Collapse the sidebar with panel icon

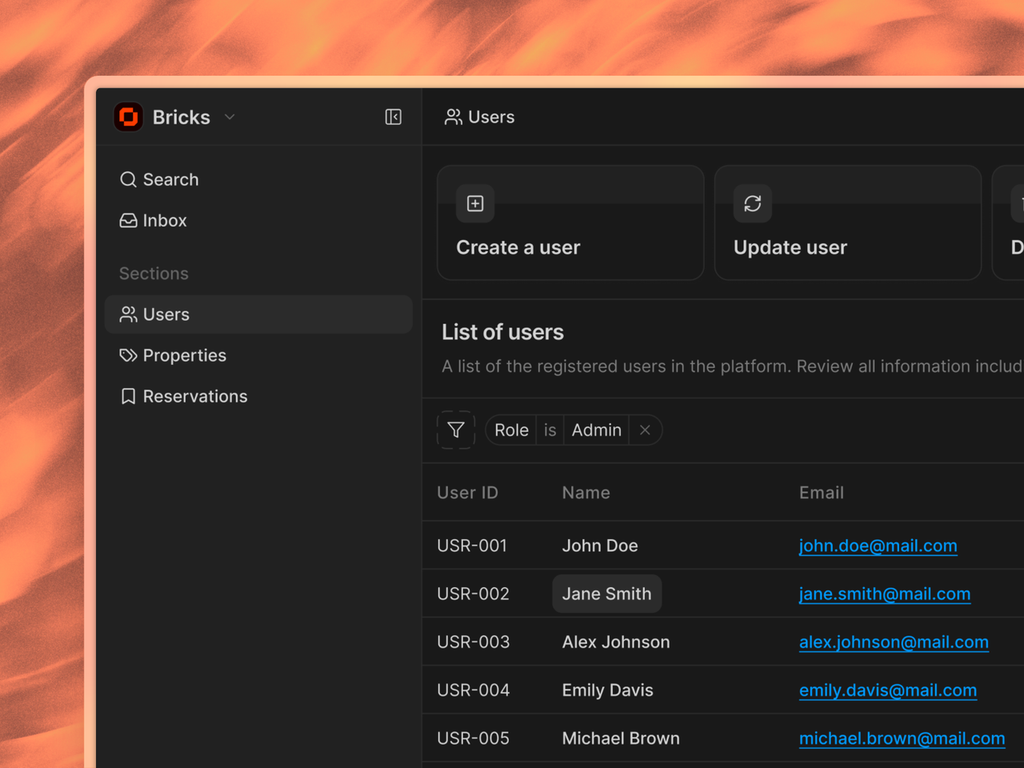[x=393, y=117]
